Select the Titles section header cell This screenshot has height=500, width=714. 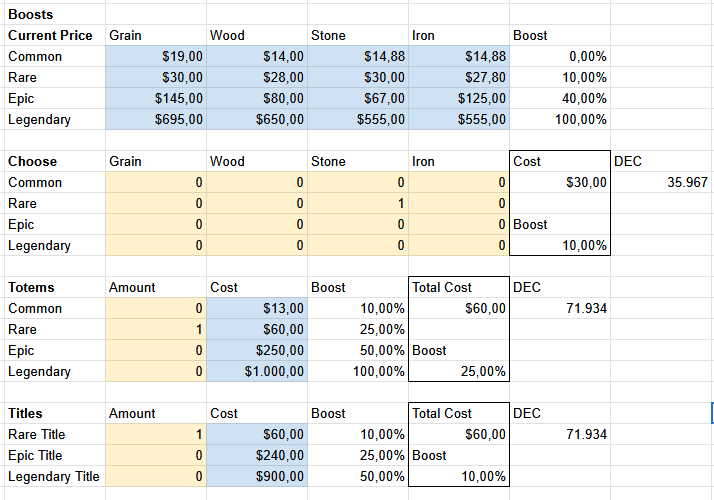tap(50, 414)
